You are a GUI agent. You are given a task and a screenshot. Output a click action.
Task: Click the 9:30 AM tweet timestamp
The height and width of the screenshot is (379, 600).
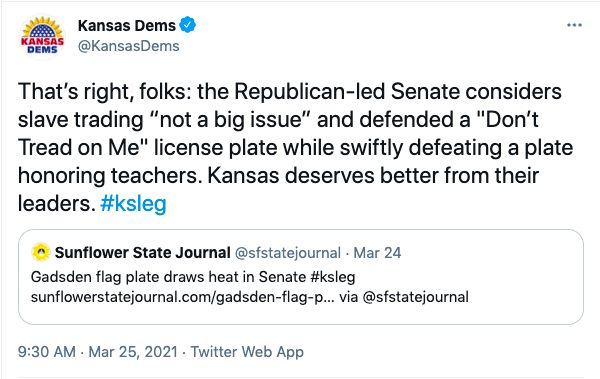click(47, 352)
